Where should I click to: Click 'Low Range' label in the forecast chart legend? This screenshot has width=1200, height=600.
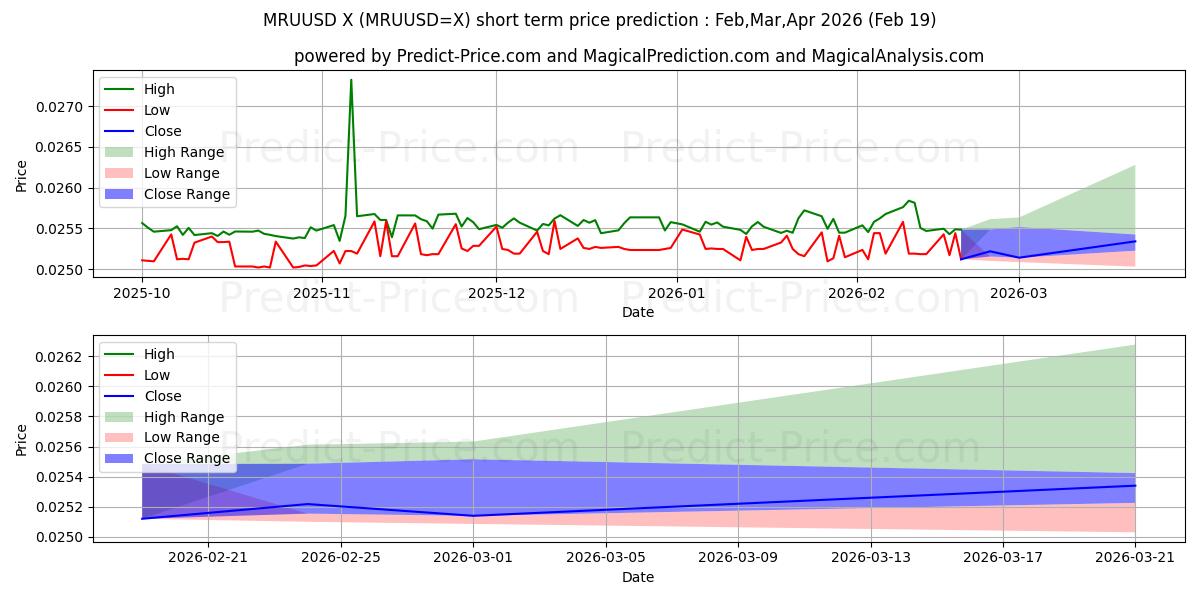[x=182, y=438]
